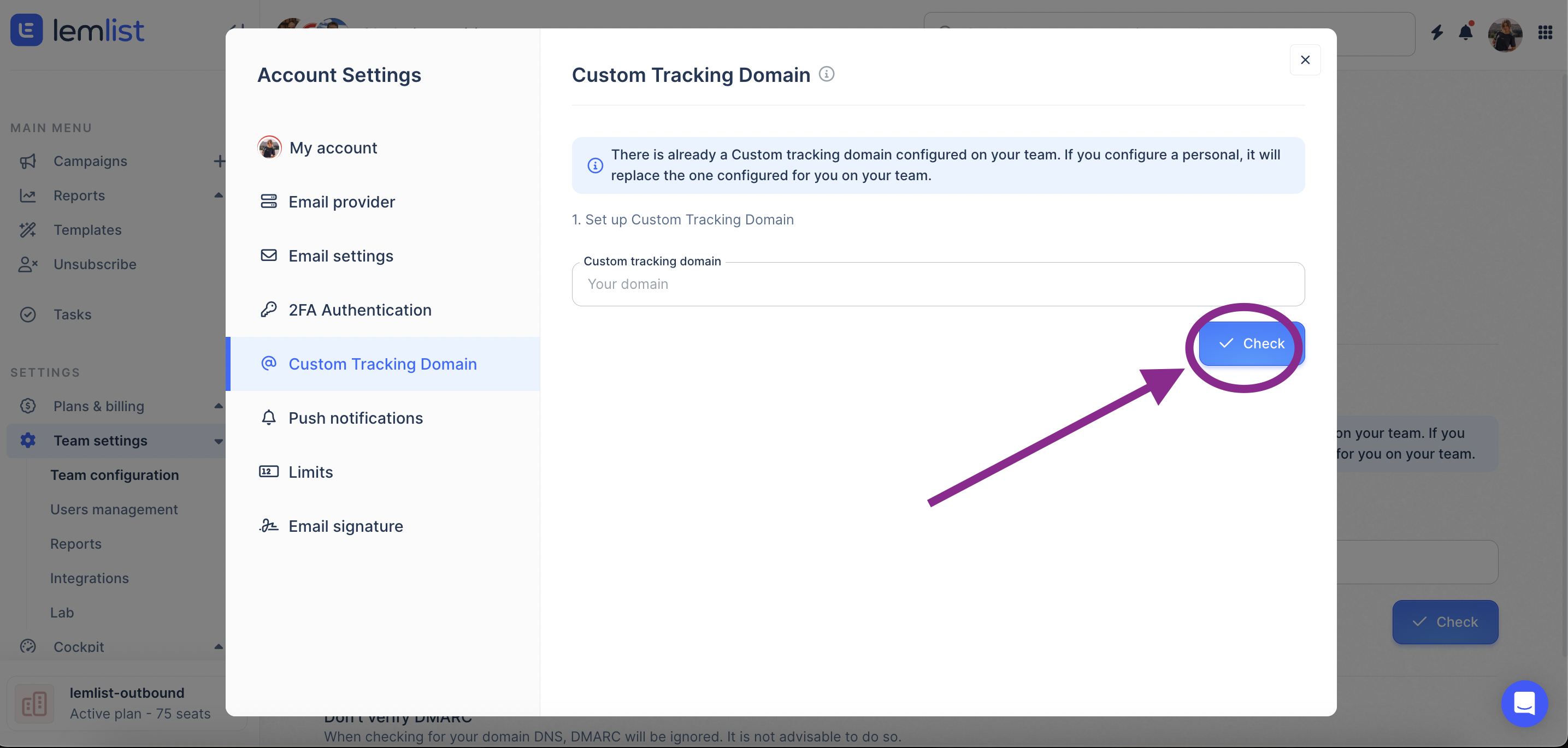Expand the Cockpit arrow

point(218,646)
